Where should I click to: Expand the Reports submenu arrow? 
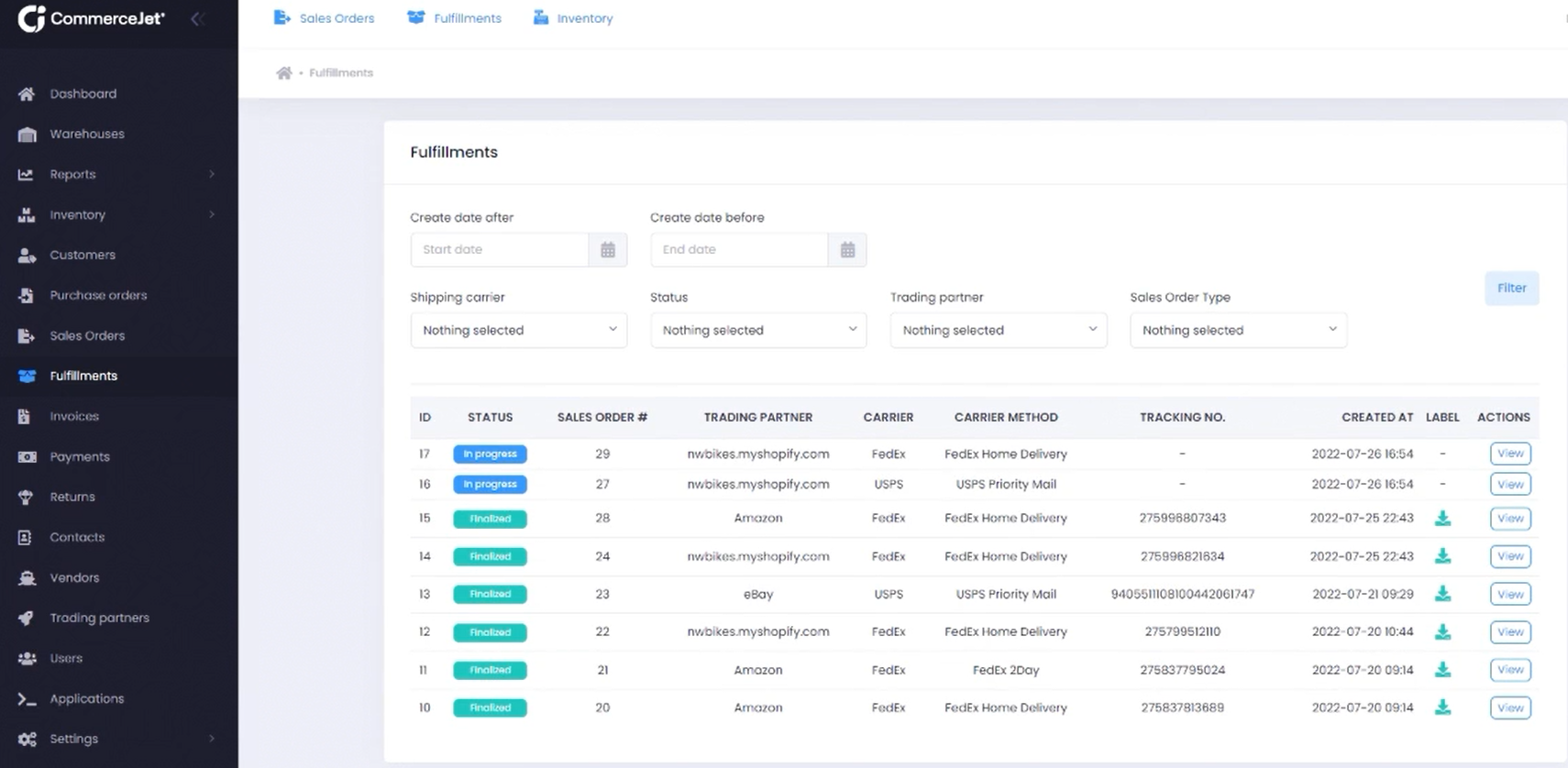point(212,174)
